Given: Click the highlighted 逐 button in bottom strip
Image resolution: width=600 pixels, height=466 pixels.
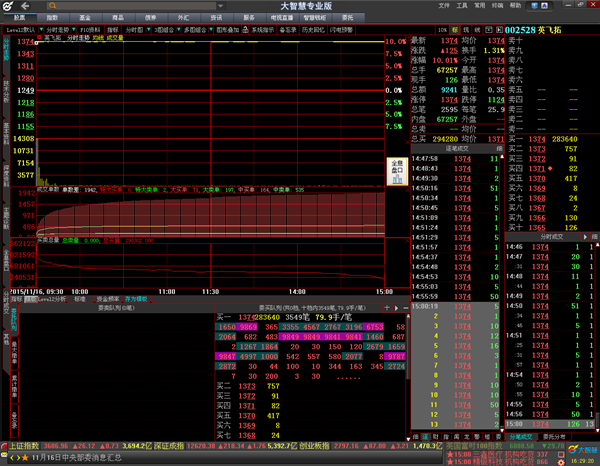Looking at the screenshot, I should pos(426,437).
